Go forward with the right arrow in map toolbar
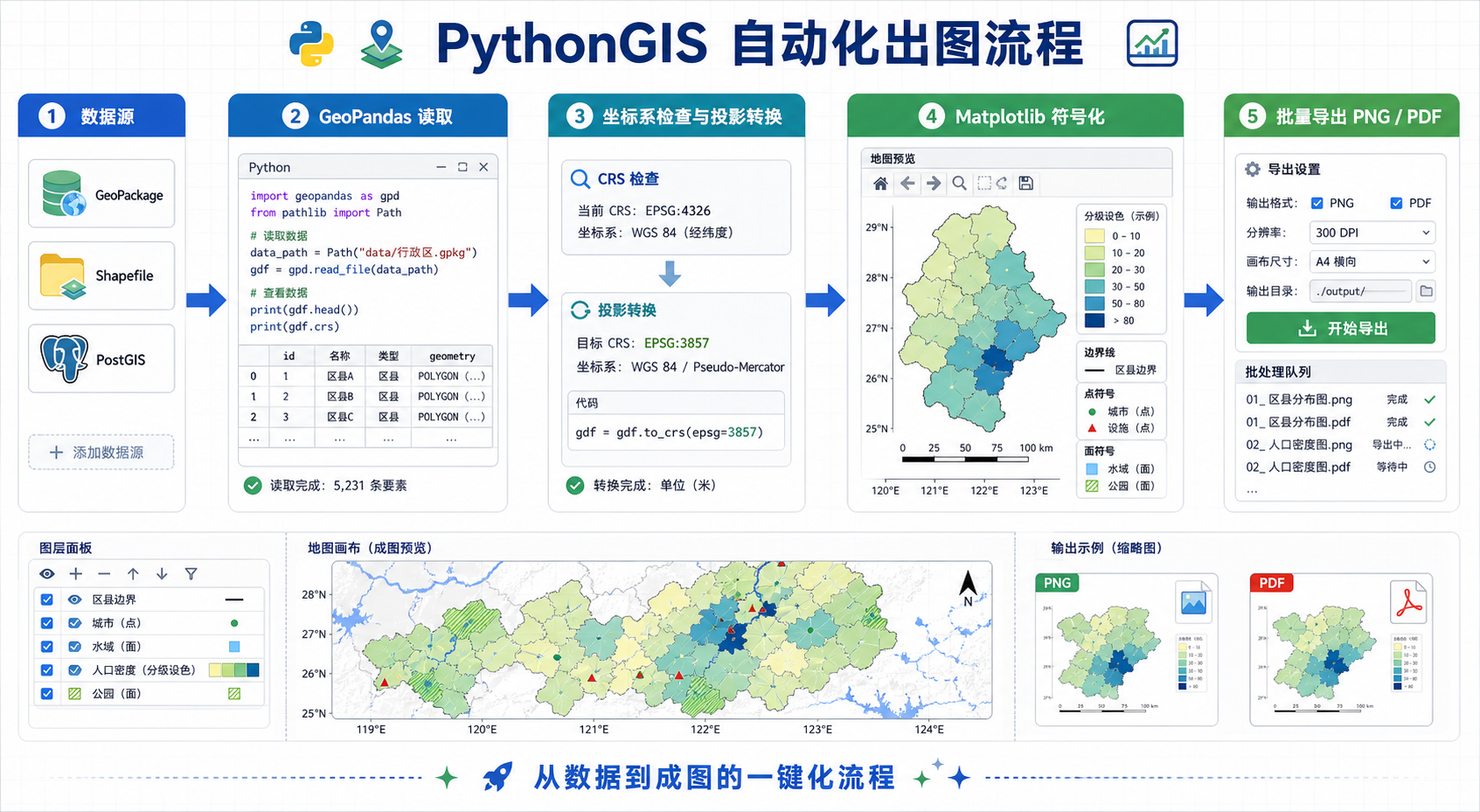The height and width of the screenshot is (812, 1480). tap(934, 184)
